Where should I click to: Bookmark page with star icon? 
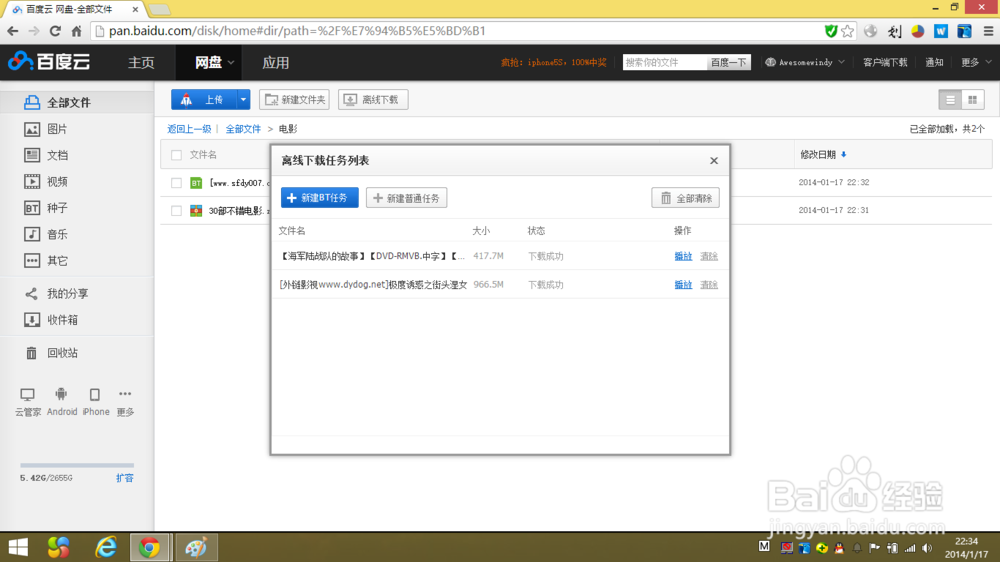pos(847,31)
